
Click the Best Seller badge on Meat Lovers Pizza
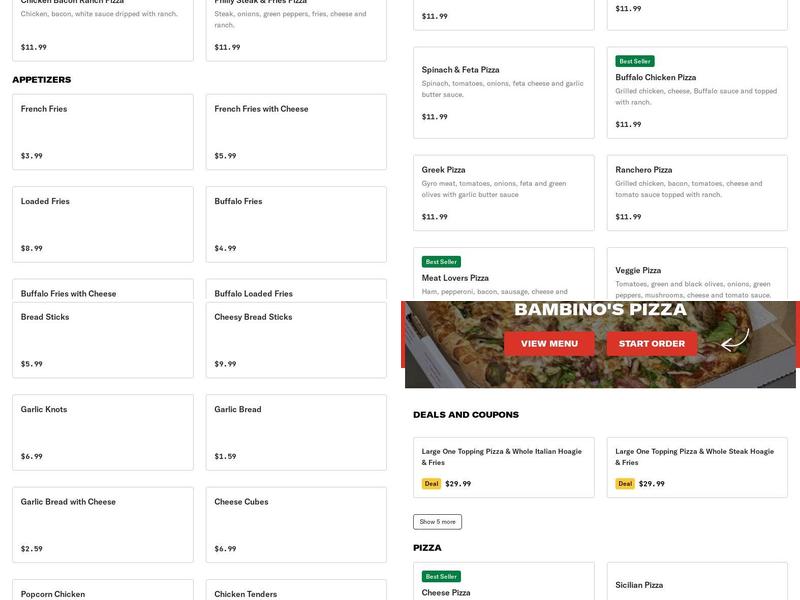coord(441,260)
